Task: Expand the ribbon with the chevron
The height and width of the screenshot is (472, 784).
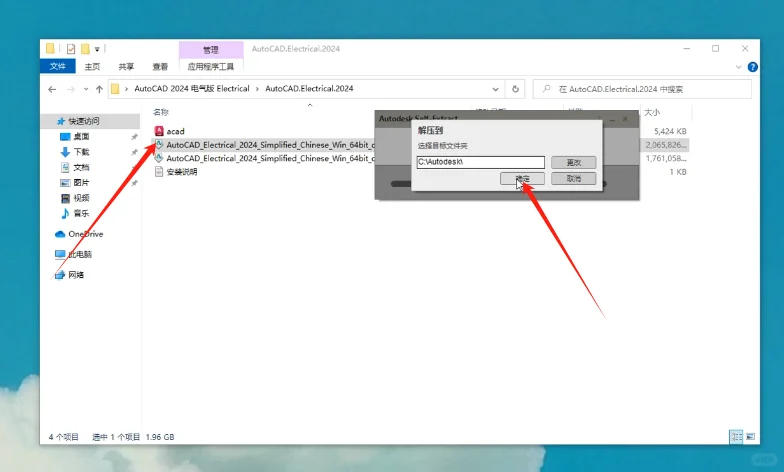Action: point(738,66)
